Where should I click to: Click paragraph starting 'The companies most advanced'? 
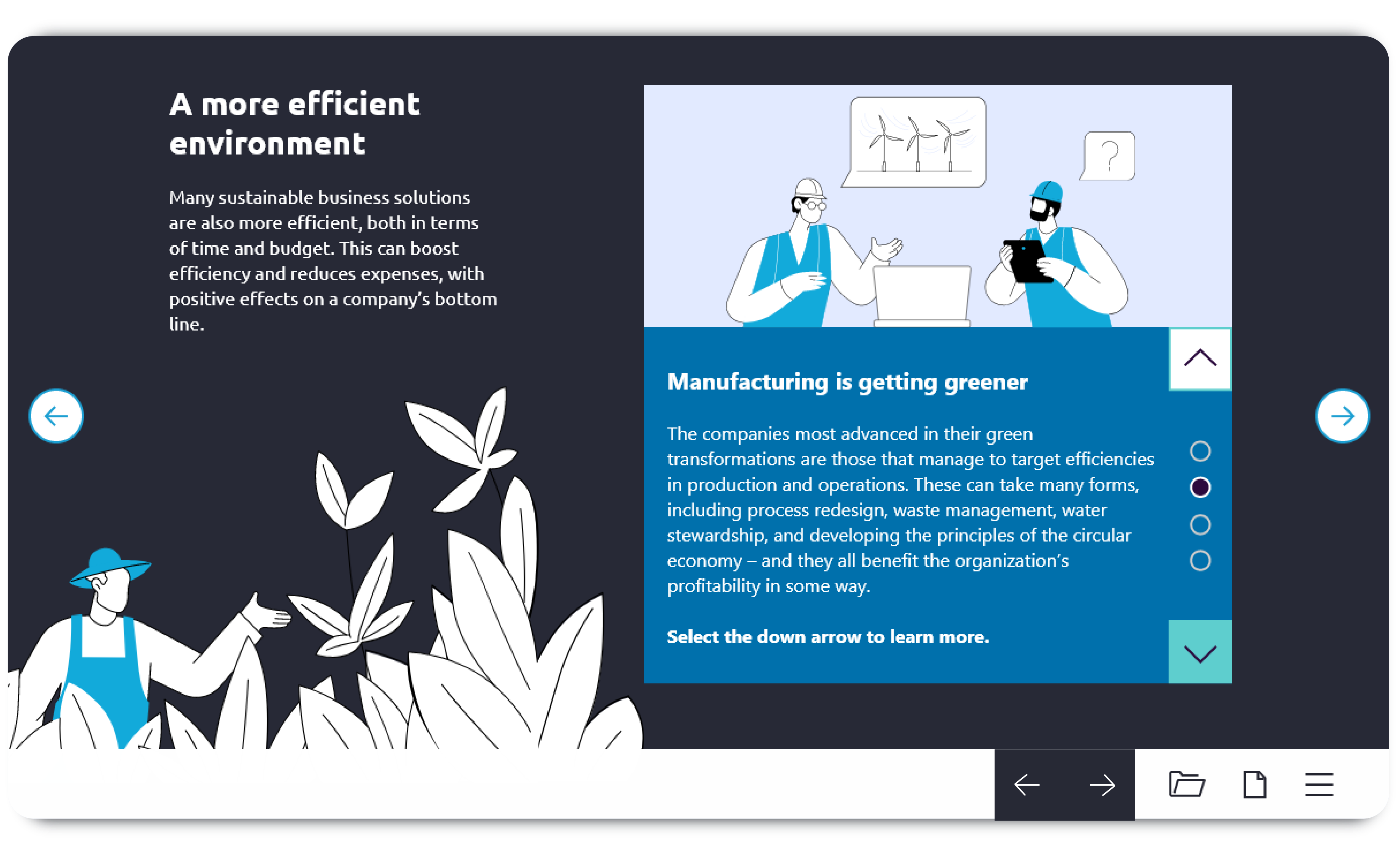pyautogui.click(x=910, y=510)
